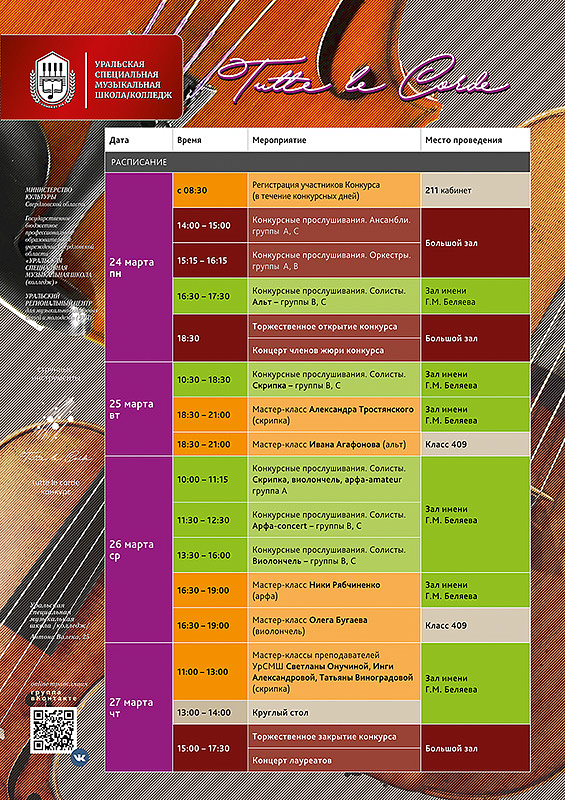Click the school emblem with piano keys
The image size is (565, 800).
click(x=52, y=78)
